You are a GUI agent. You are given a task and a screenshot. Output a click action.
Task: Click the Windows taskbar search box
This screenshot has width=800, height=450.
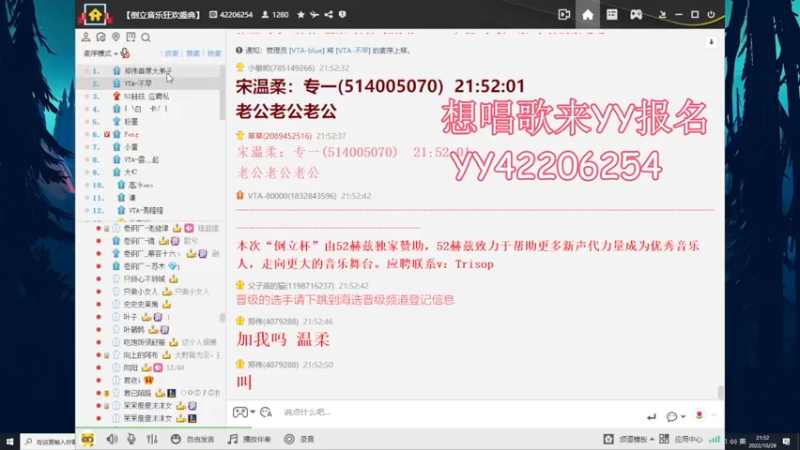pyautogui.click(x=48, y=441)
